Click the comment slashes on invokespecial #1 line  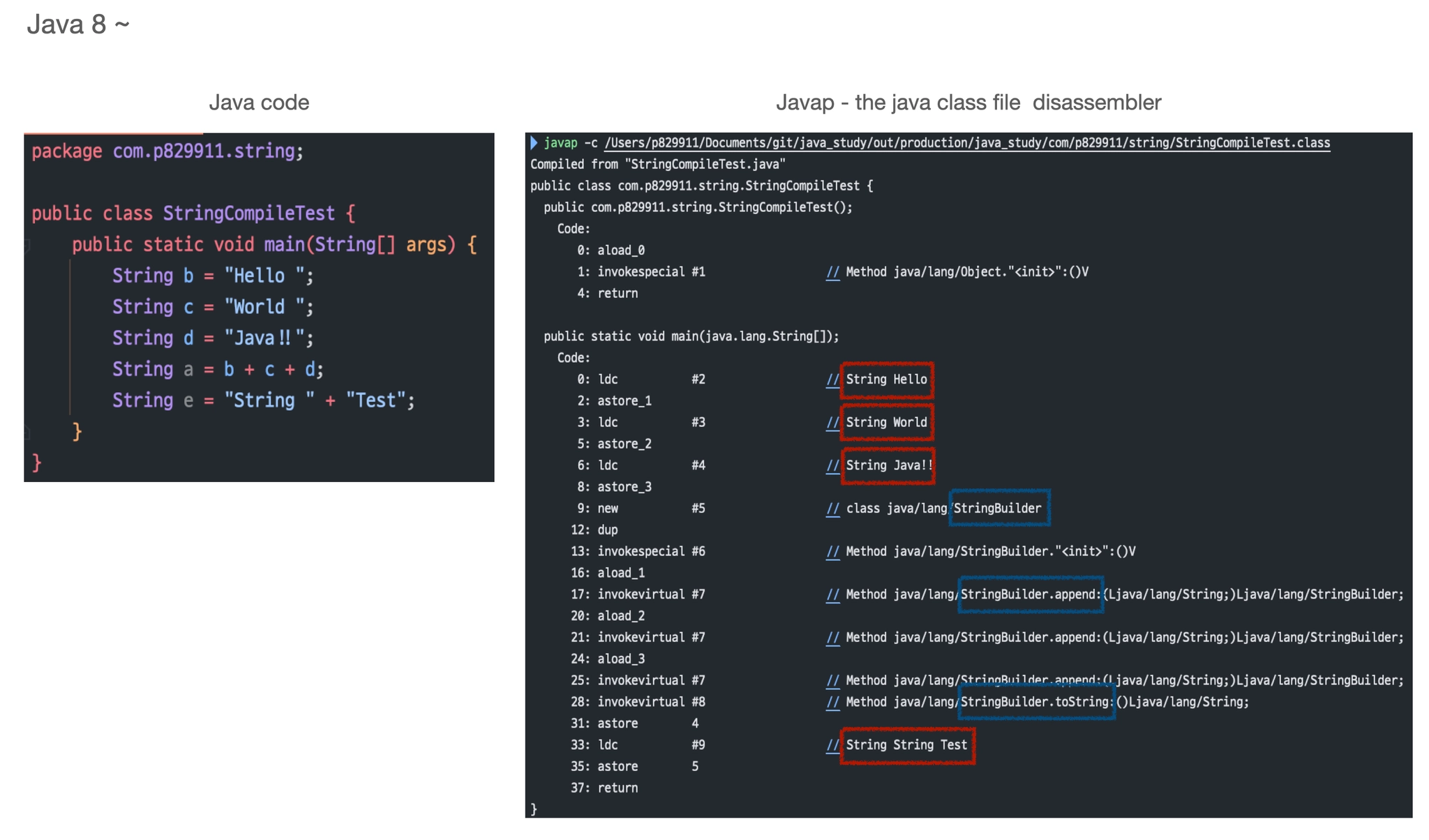click(832, 272)
